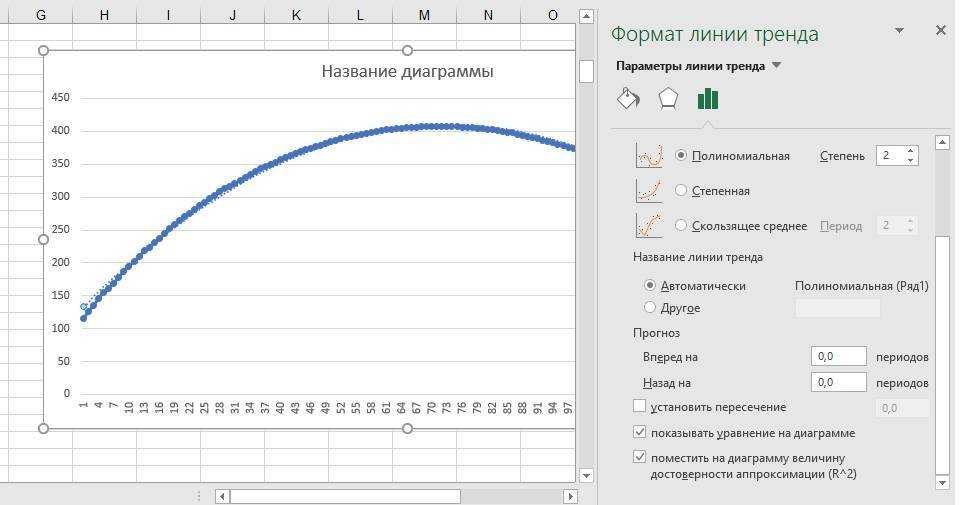Click the worksheet vertical scrollbar thumb

click(x=586, y=71)
